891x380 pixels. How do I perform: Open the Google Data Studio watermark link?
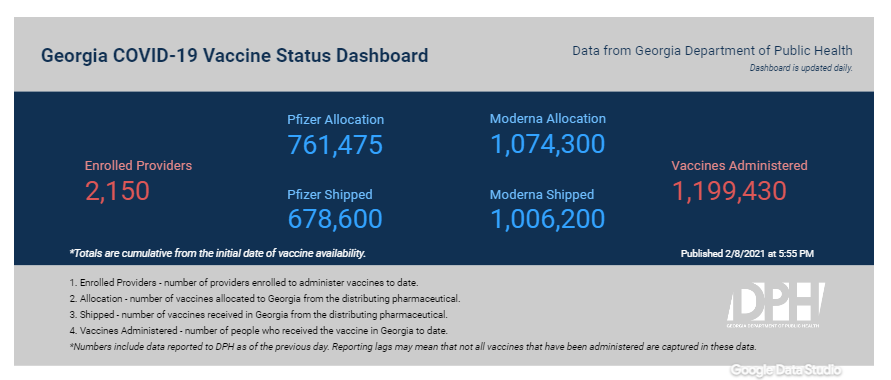click(786, 370)
